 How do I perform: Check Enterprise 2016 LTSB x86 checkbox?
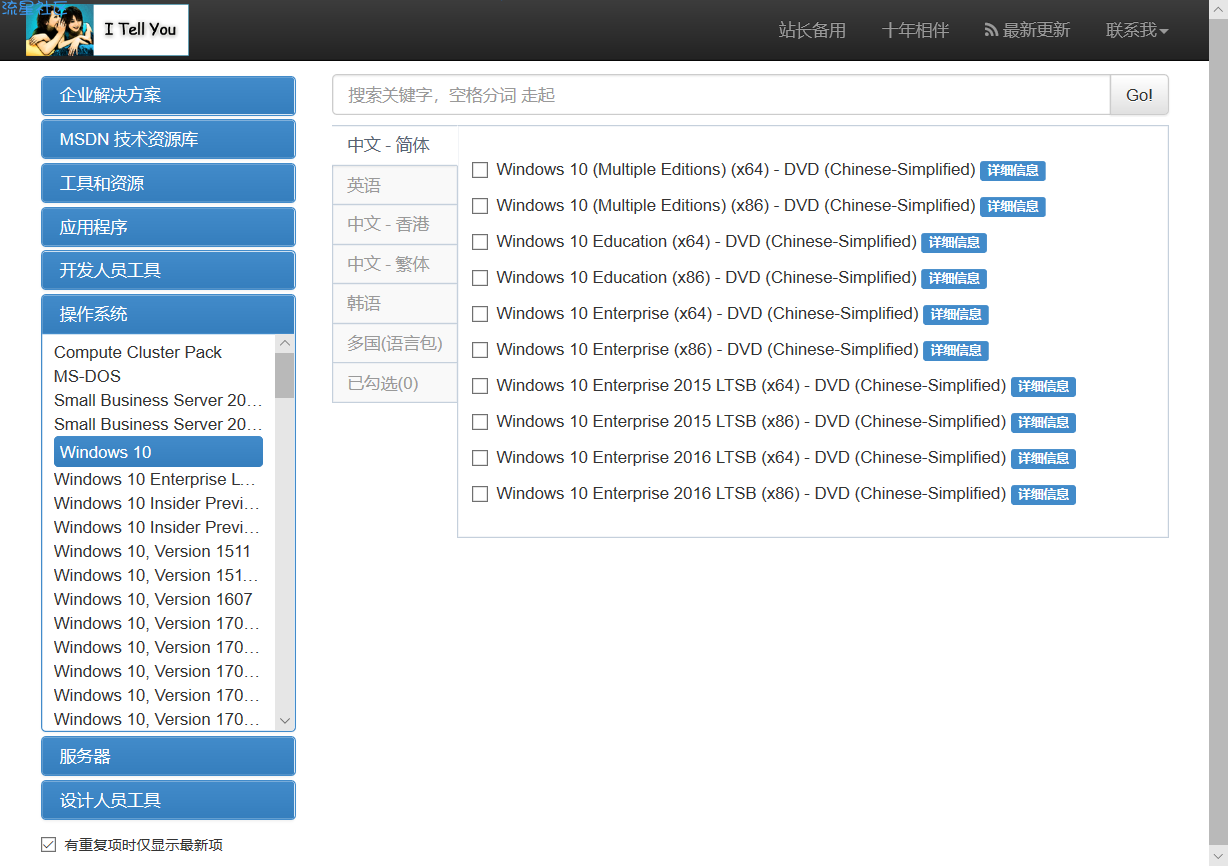(x=480, y=494)
